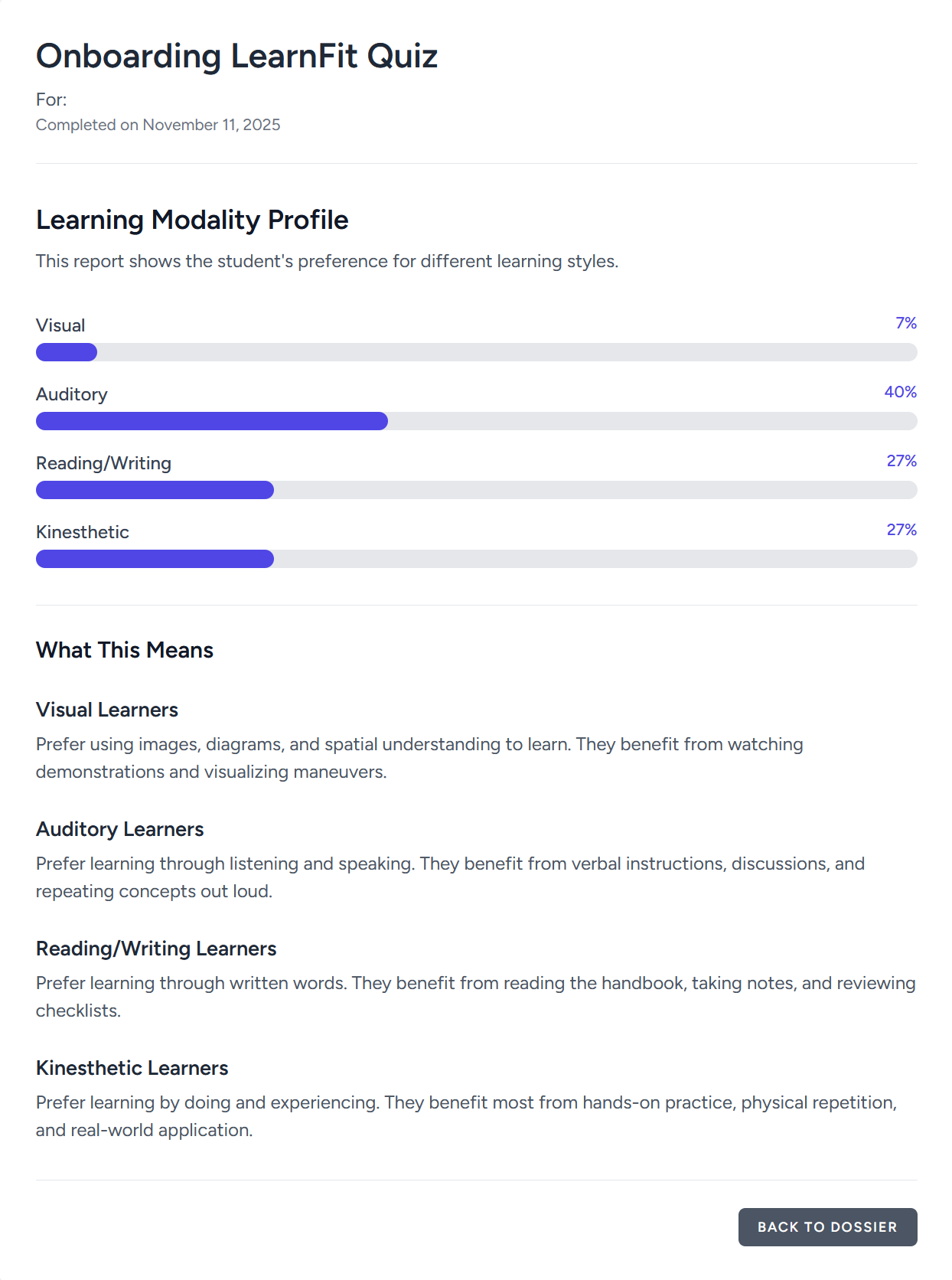The width and height of the screenshot is (952, 1280).
Task: Click the Back to Dossier button
Action: (827, 1226)
